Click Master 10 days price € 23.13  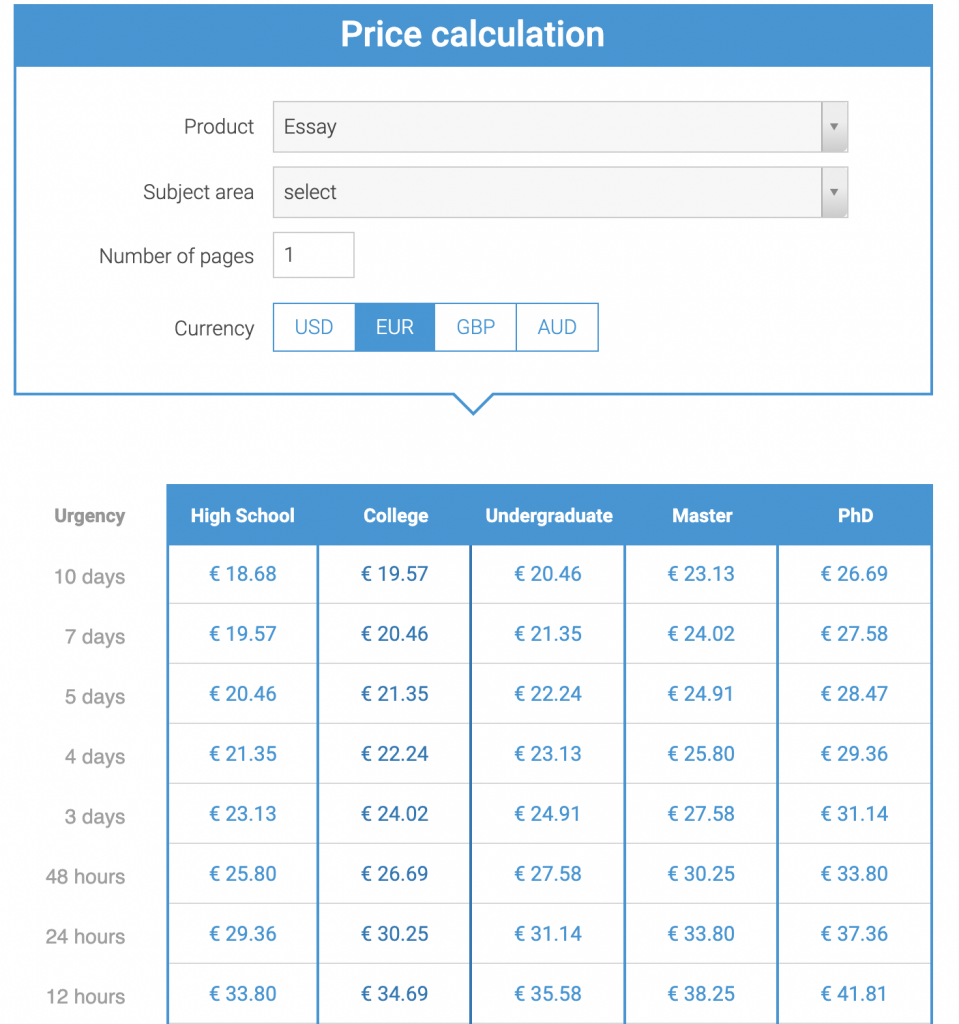701,574
